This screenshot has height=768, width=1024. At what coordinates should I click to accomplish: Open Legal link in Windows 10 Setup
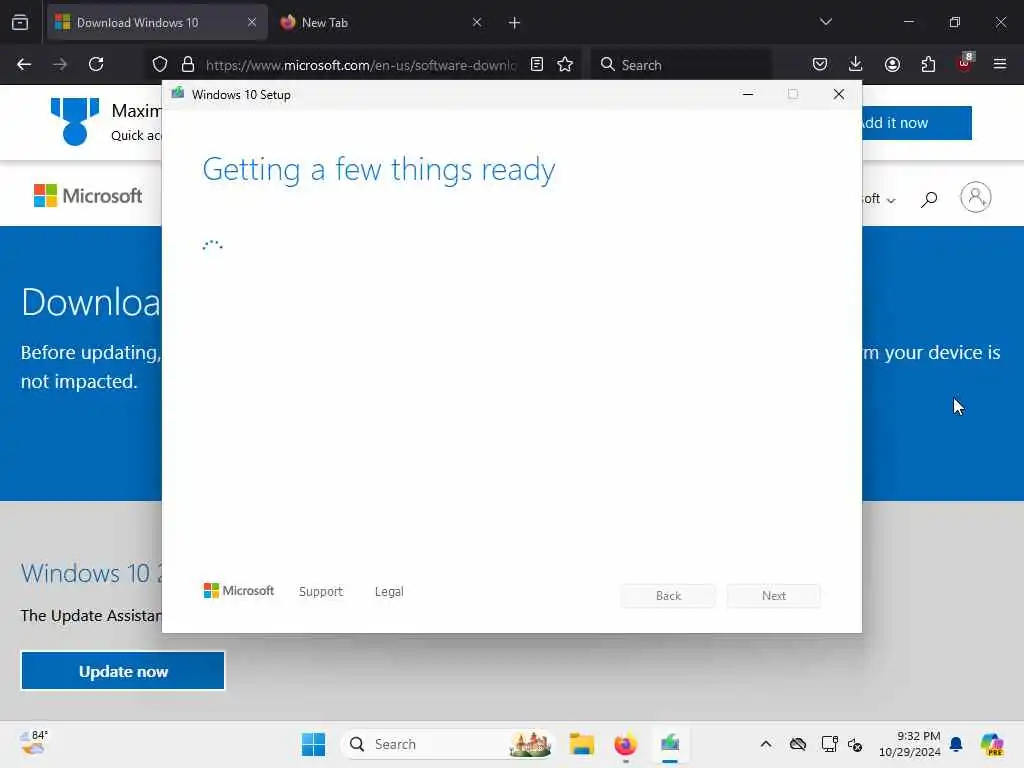pos(389,591)
